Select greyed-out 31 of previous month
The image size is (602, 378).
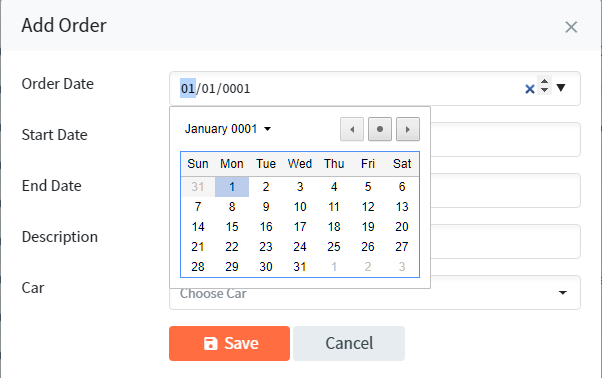[198, 187]
